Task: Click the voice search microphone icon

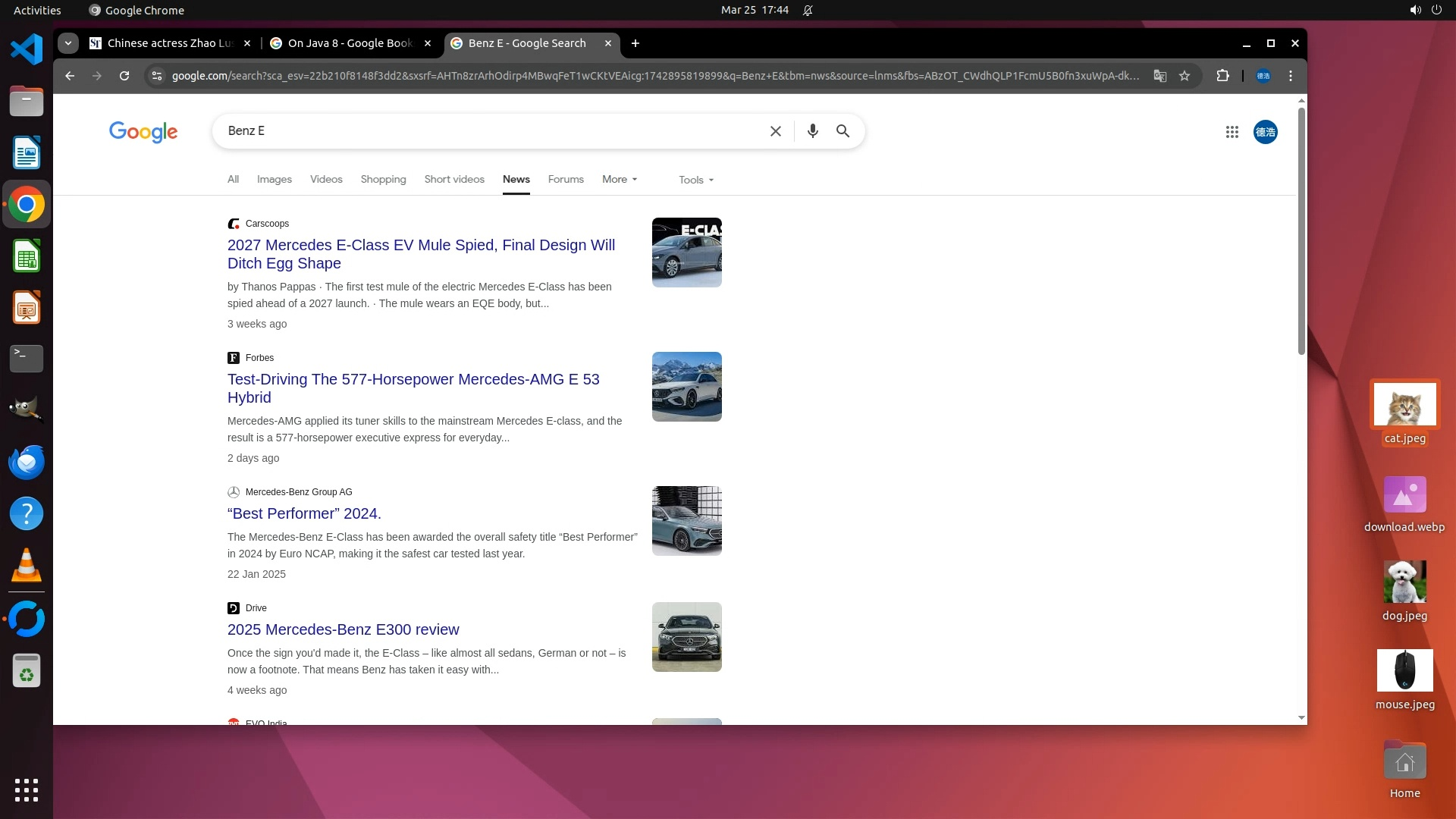Action: 812,131
